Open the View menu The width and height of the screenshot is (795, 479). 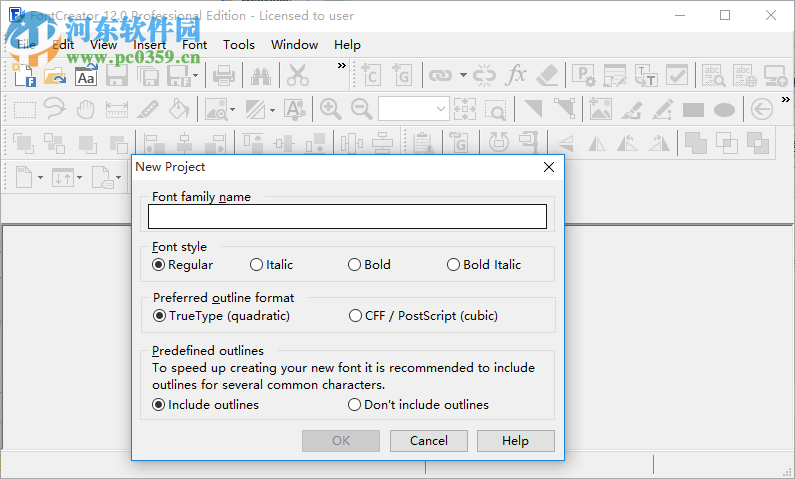tap(103, 45)
